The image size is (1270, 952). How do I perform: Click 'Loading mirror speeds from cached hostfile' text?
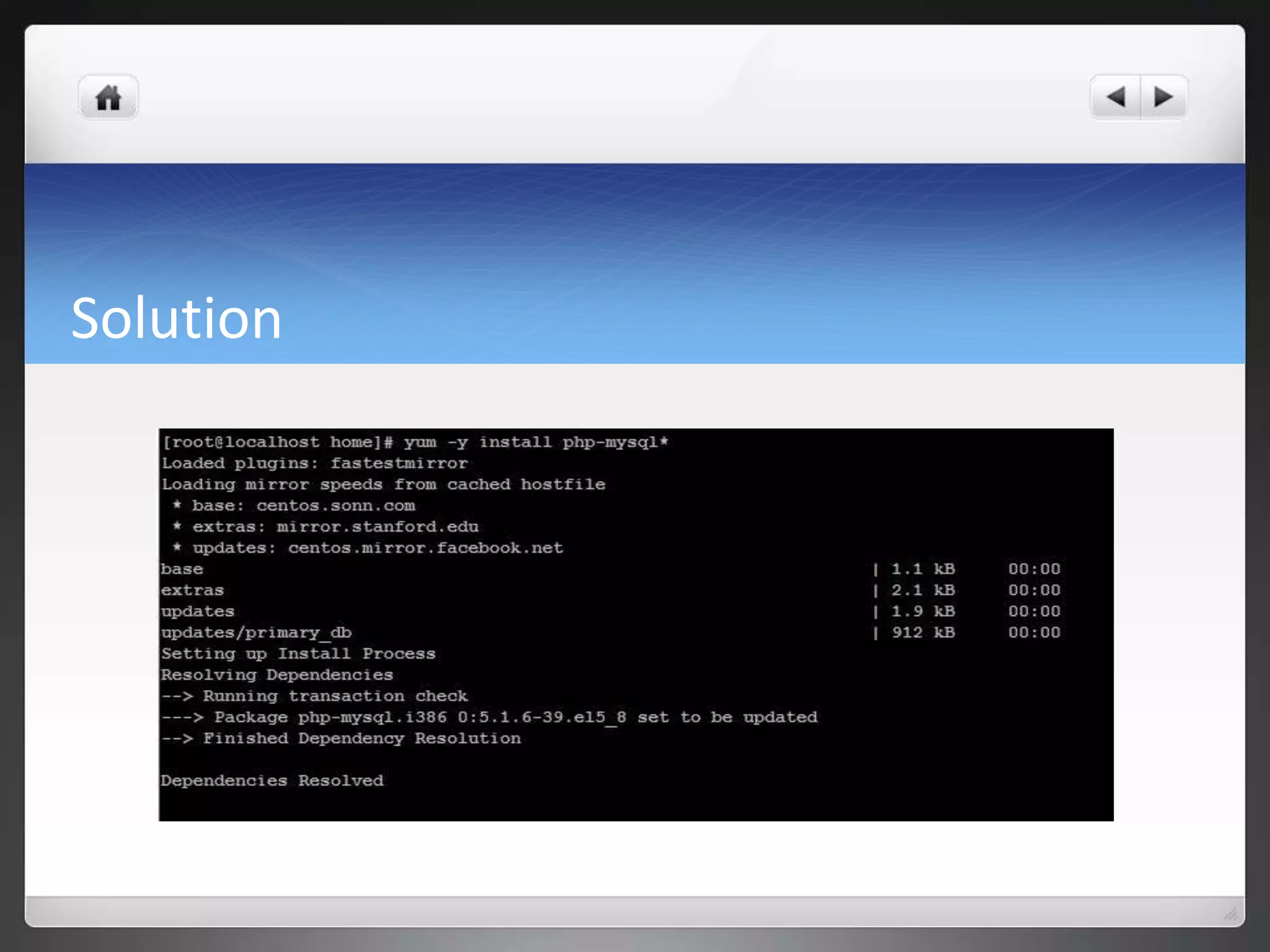pos(383,485)
